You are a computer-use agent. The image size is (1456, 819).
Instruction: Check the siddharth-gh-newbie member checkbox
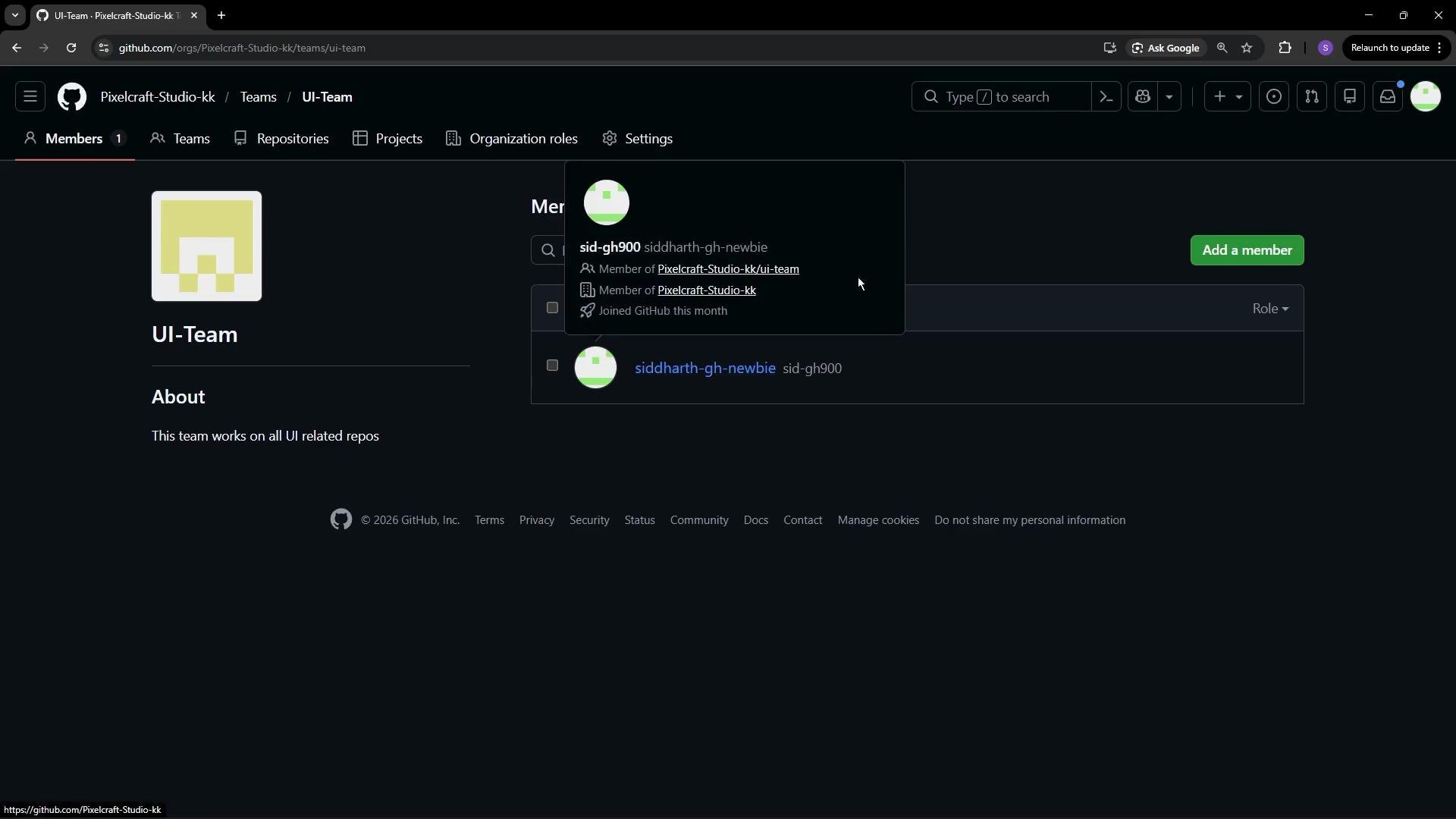coord(552,366)
